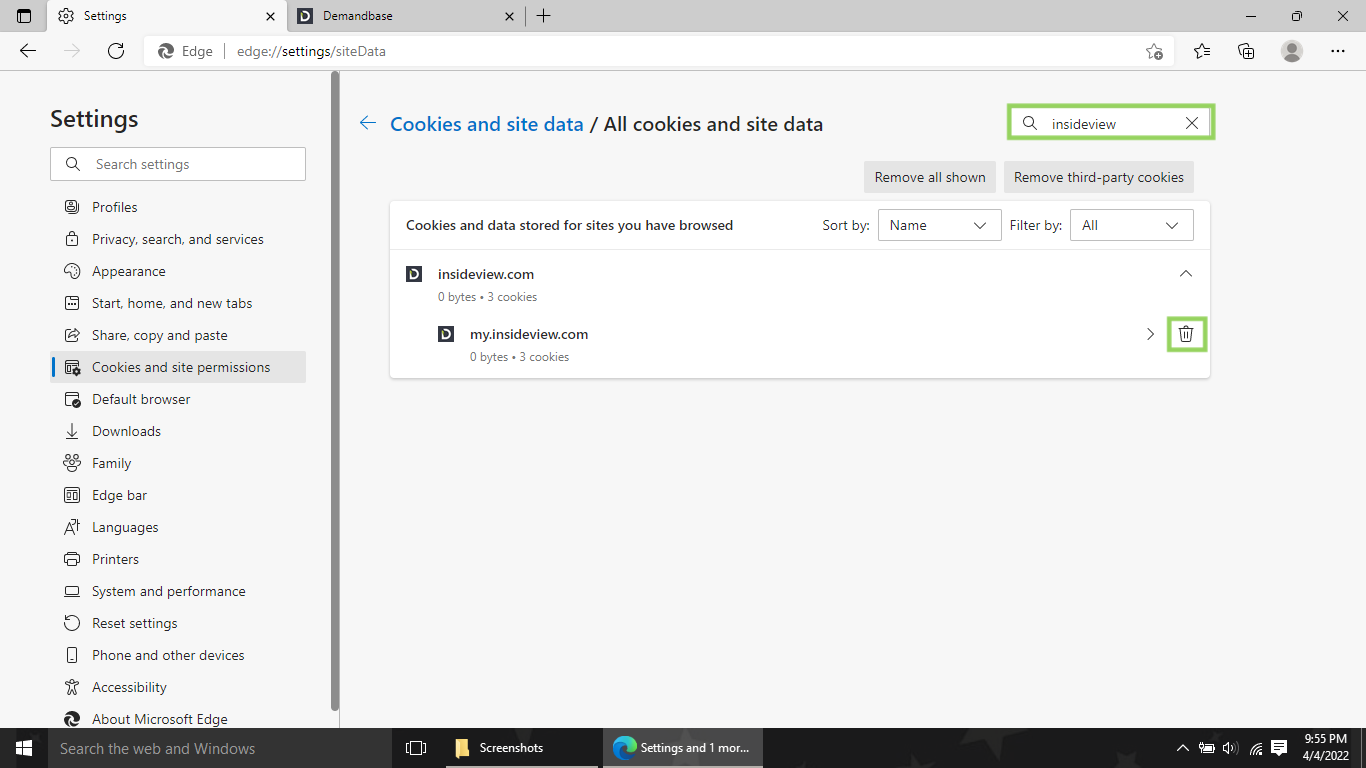Close the Settings tab
This screenshot has width=1366, height=768.
[271, 16]
